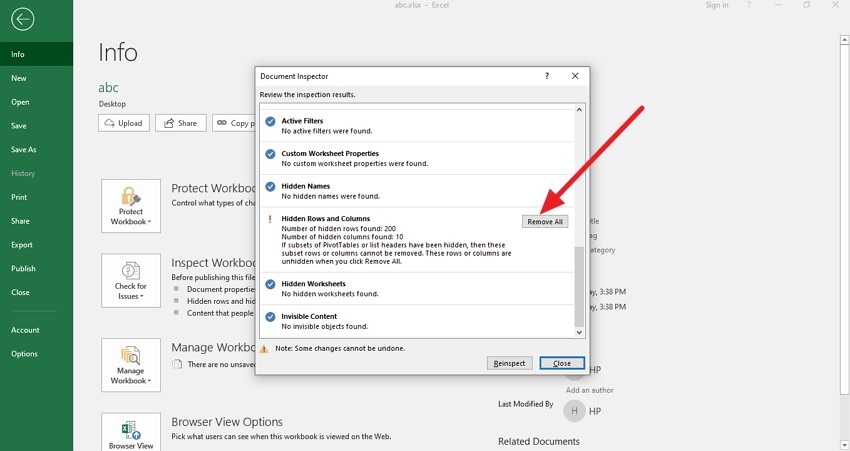Open the Share page in sidebar
The width and height of the screenshot is (850, 451).
36,221
